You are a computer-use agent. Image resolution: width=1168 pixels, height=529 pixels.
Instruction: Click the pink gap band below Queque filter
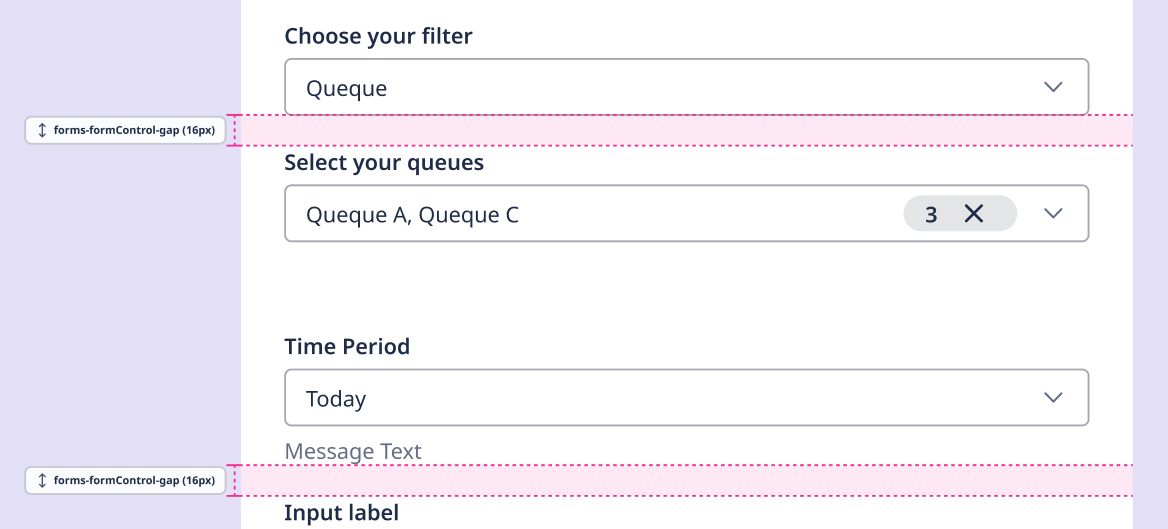pyautogui.click(x=686, y=131)
